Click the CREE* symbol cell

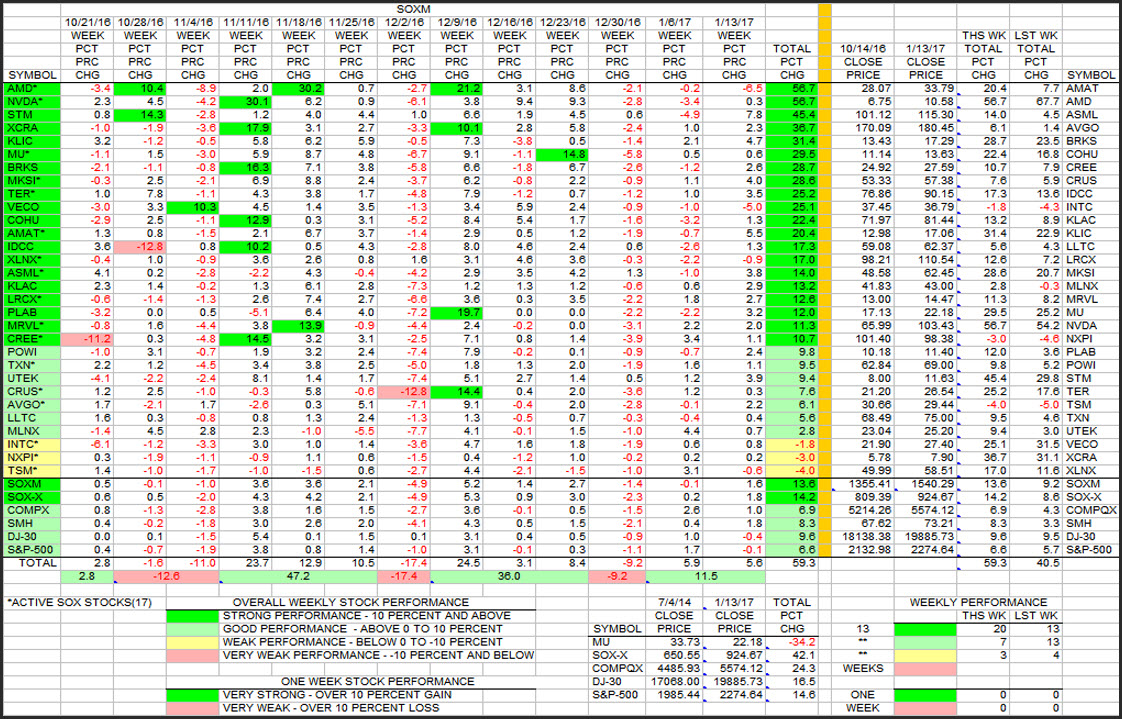click(31, 339)
